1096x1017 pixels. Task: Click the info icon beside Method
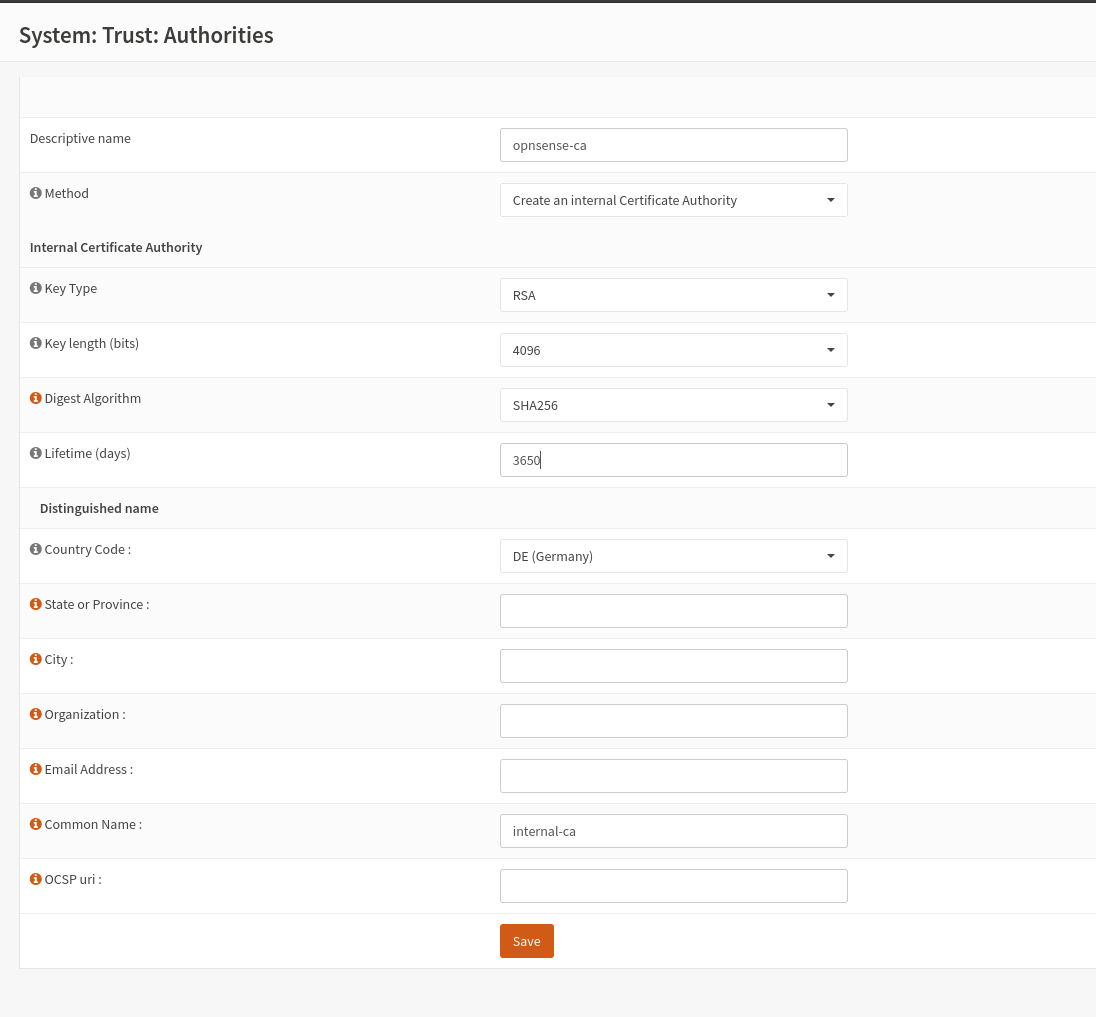36,194
